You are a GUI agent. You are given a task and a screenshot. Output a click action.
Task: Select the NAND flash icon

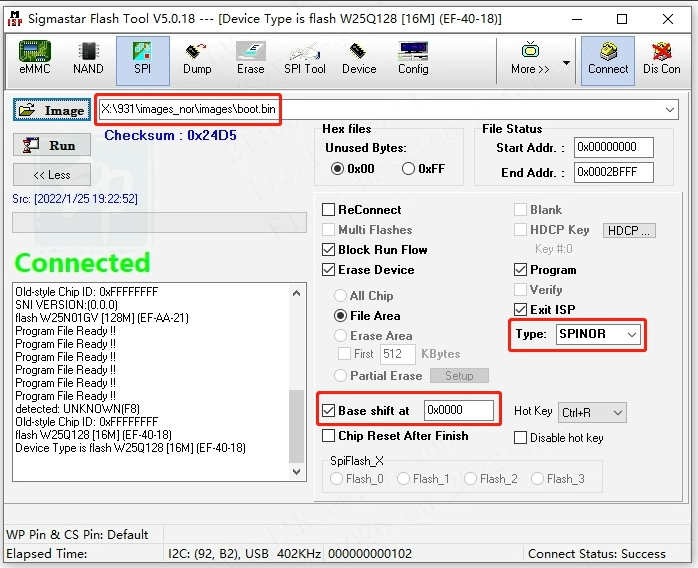tap(88, 59)
